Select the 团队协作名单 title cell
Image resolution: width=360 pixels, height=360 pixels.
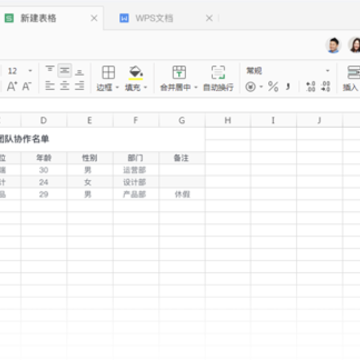pyautogui.click(x=102, y=139)
